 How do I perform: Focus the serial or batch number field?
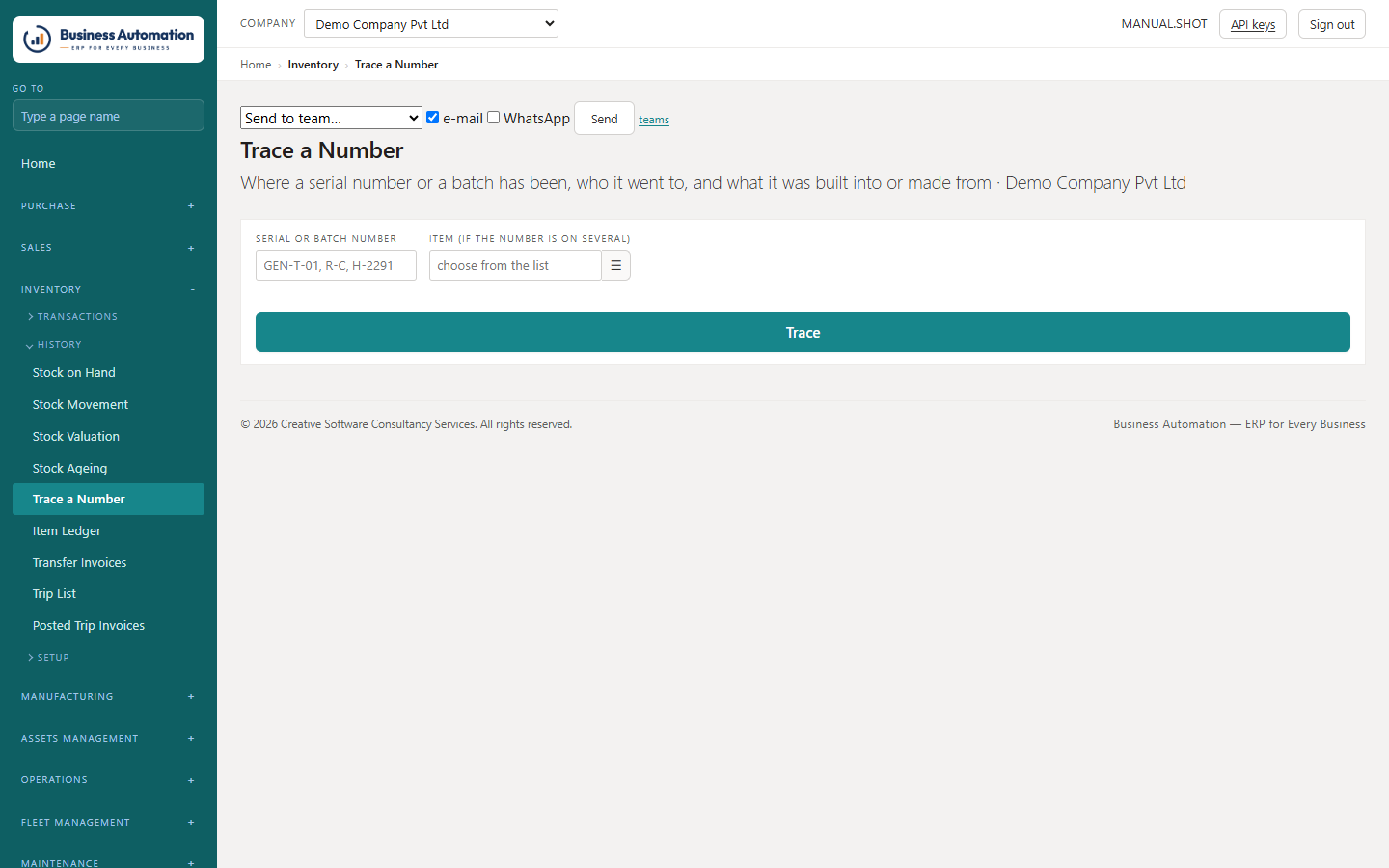[336, 265]
